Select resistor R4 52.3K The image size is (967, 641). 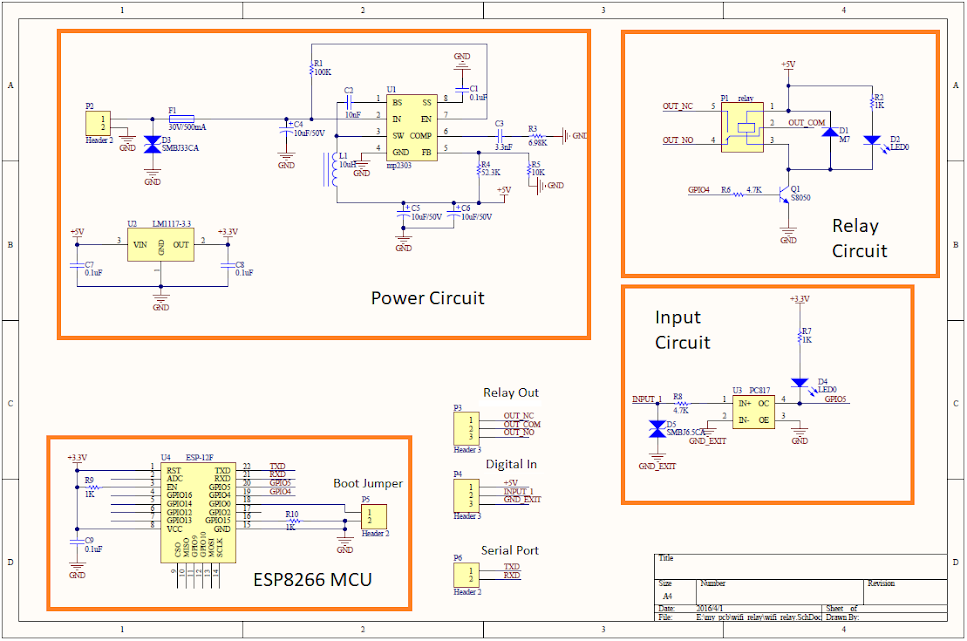pos(479,169)
